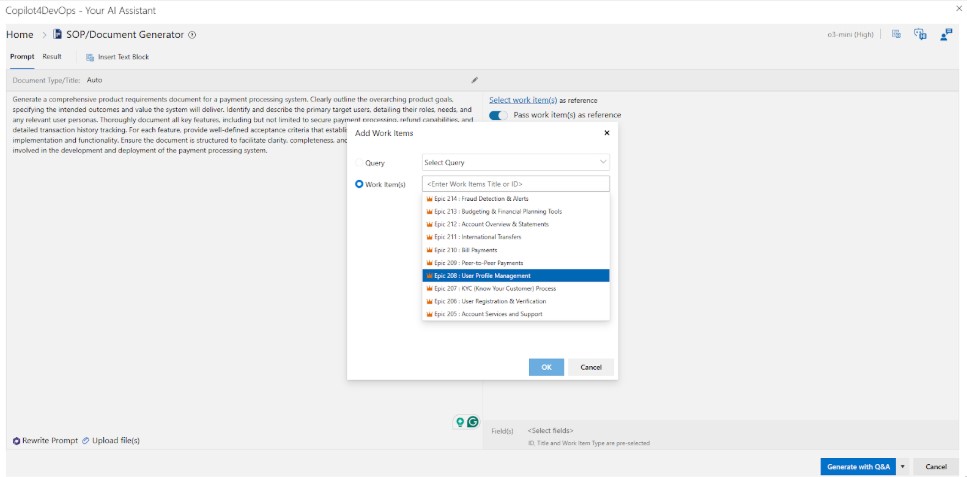Click the Generate with Q&A button

click(858, 467)
